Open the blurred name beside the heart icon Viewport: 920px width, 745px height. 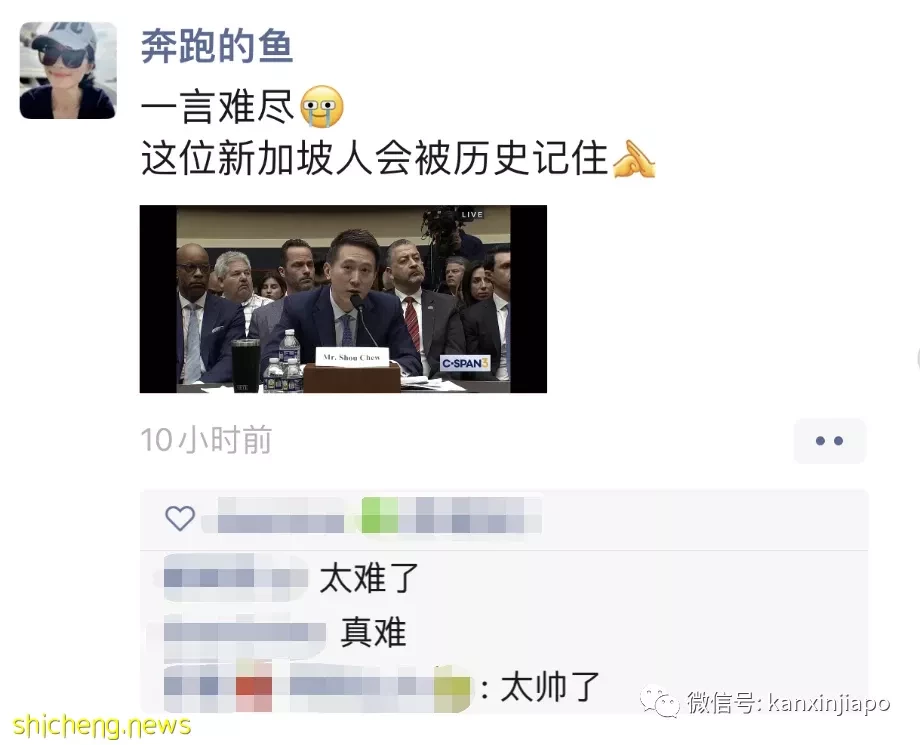pos(371,516)
